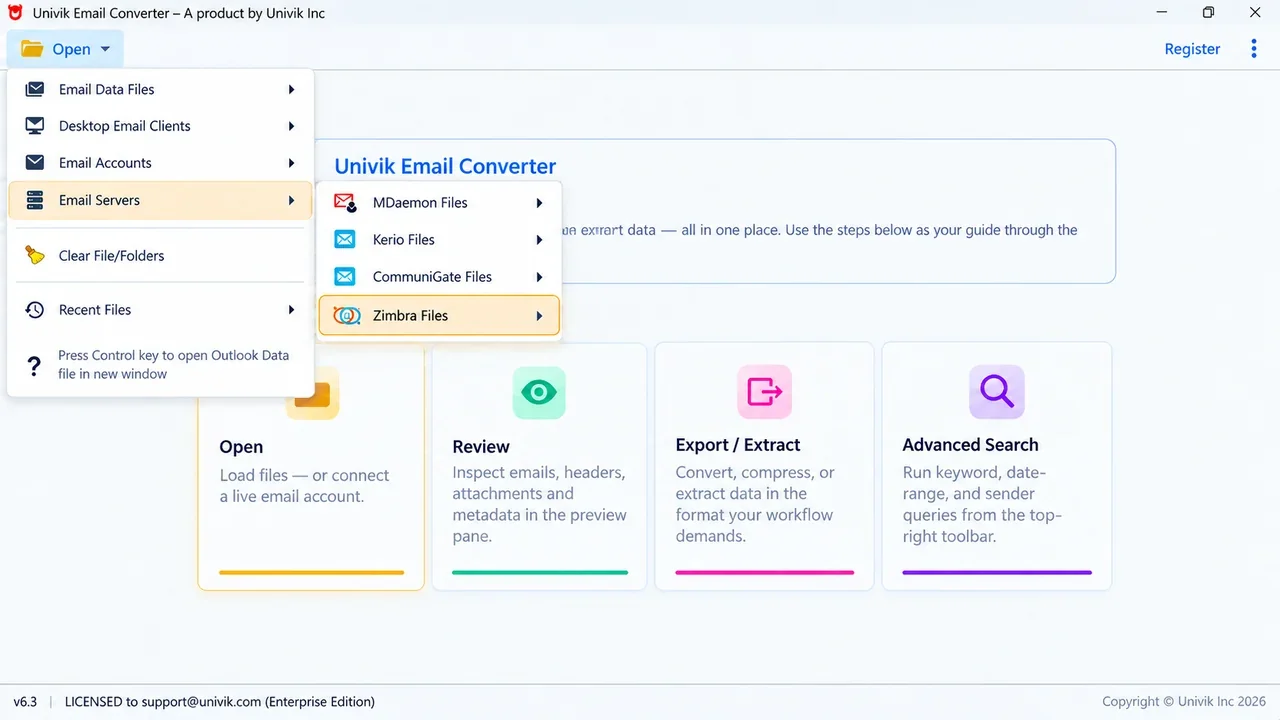Click the Advanced Search magnifier icon
1280x720 pixels.
coord(996,391)
